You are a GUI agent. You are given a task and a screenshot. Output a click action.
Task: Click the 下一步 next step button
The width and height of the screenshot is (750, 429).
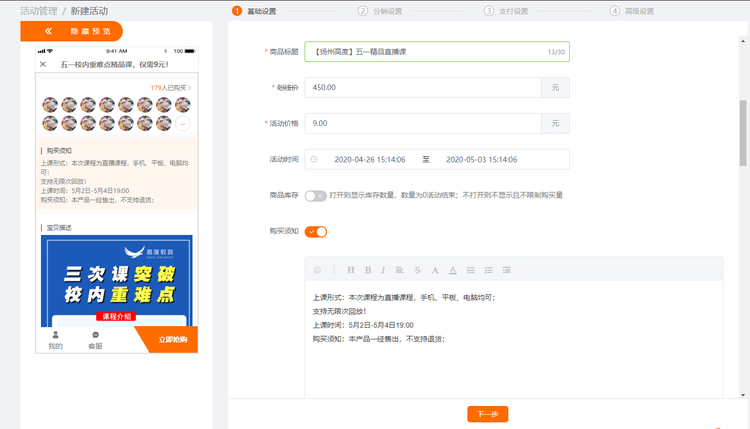click(487, 414)
